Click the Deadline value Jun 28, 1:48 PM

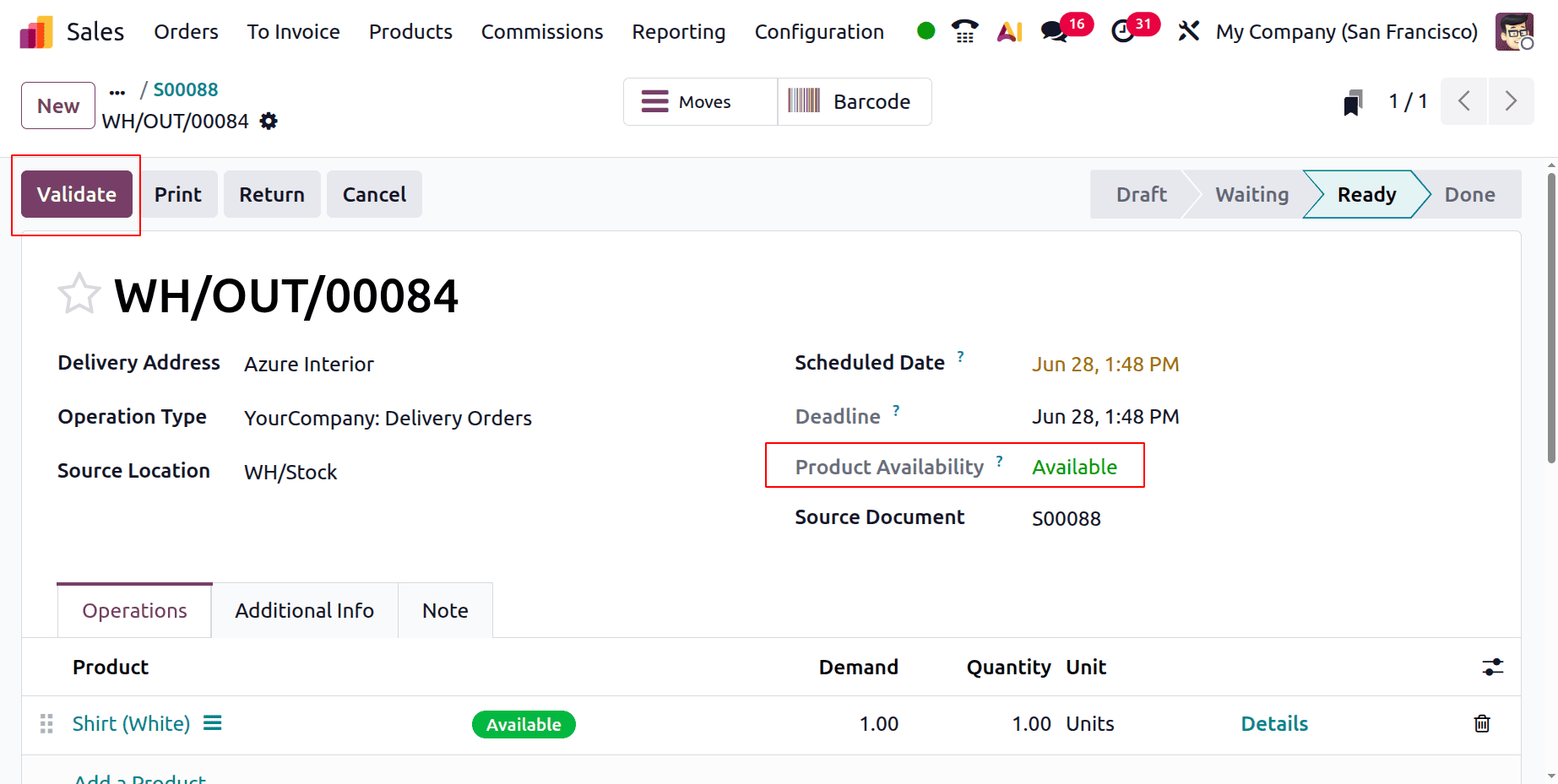[1105, 416]
